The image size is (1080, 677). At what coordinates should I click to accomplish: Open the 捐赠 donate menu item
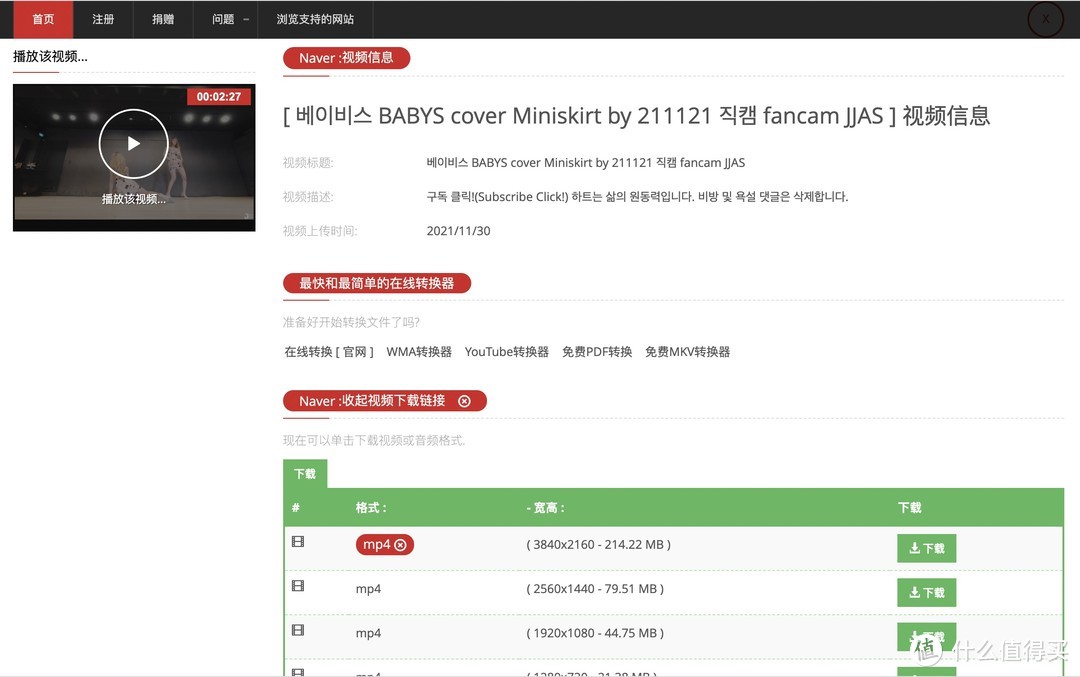coord(163,19)
